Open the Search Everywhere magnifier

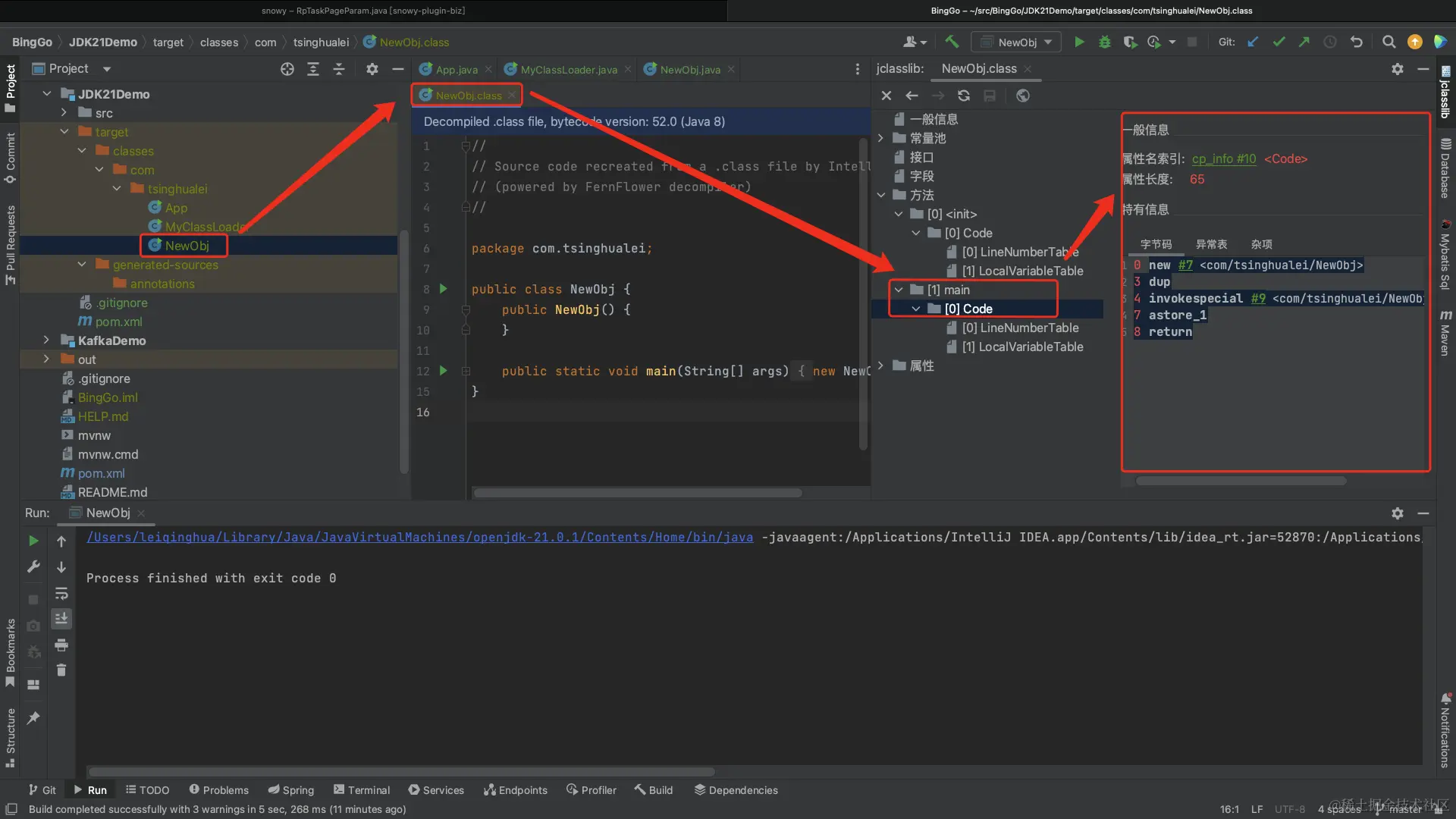tap(1389, 42)
